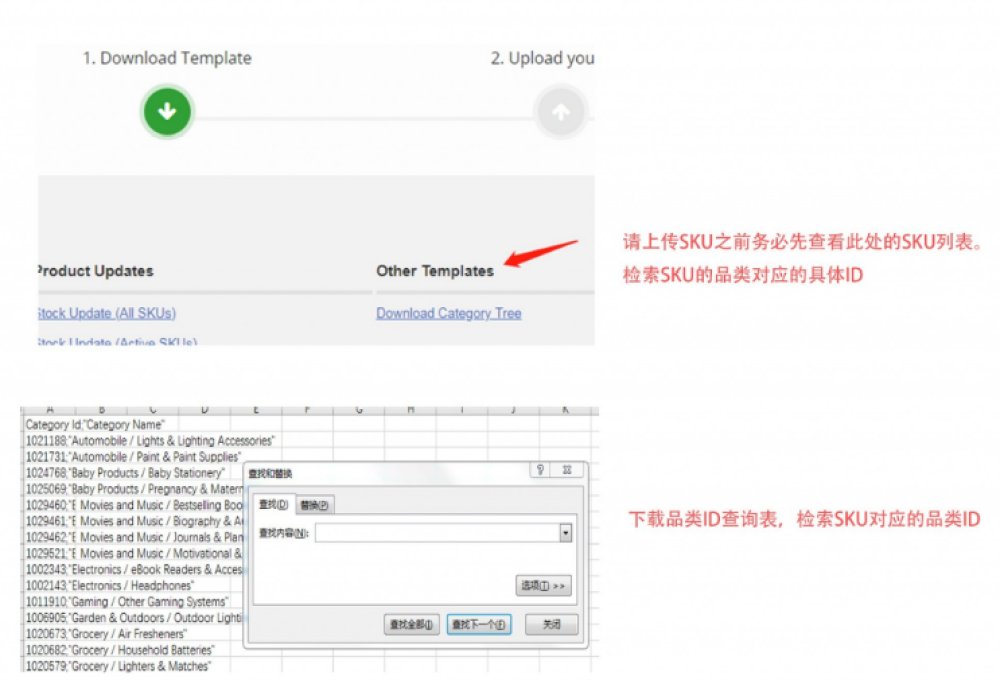Viewport: 1000px width, 680px height.
Task: Click the 关闭 button in the dialog
Action: (x=552, y=625)
